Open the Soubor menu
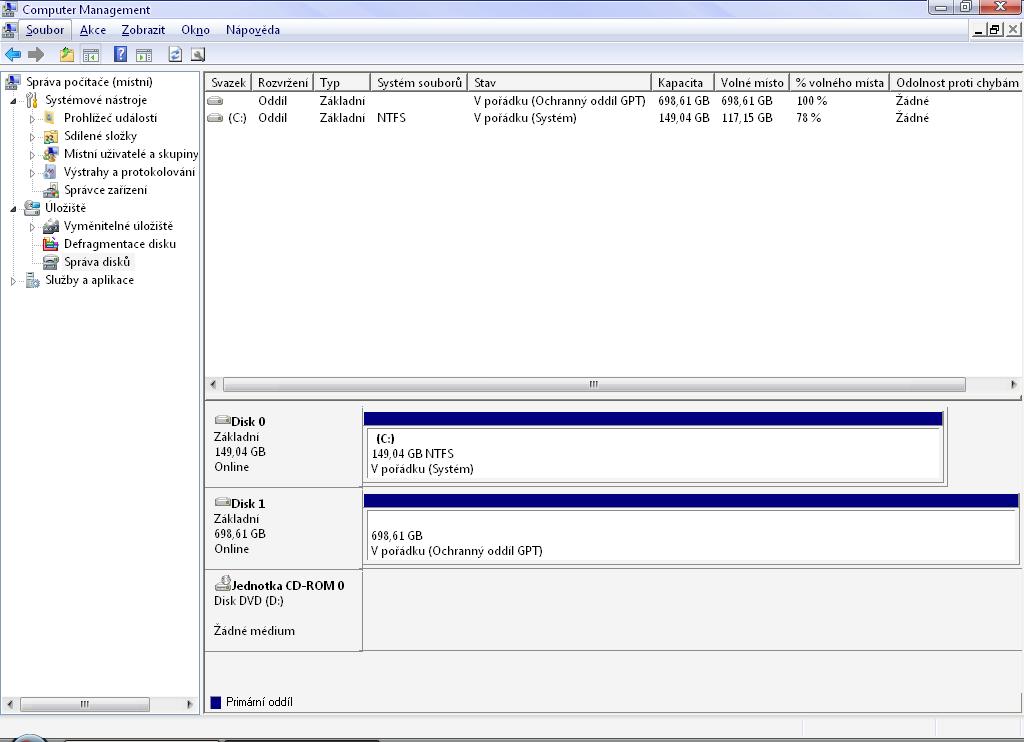The width and height of the screenshot is (1024, 742). [44, 30]
